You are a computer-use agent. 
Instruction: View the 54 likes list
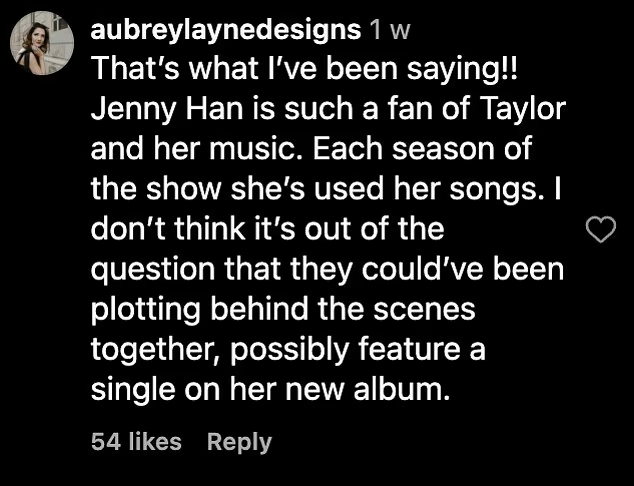point(136,441)
